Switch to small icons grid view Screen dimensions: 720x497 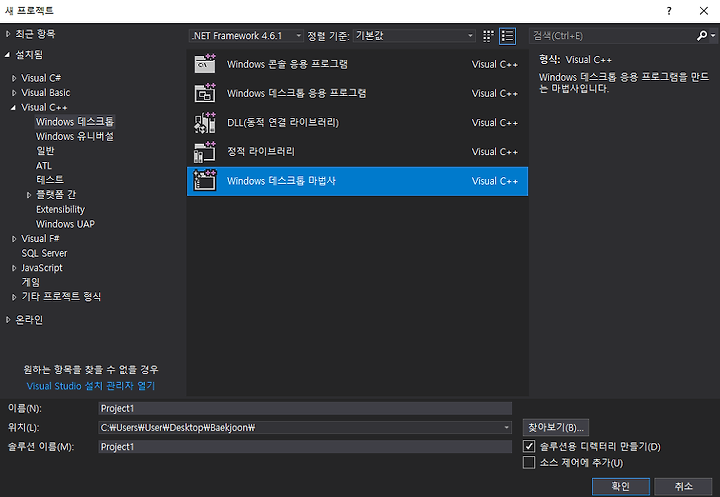tap(488, 36)
